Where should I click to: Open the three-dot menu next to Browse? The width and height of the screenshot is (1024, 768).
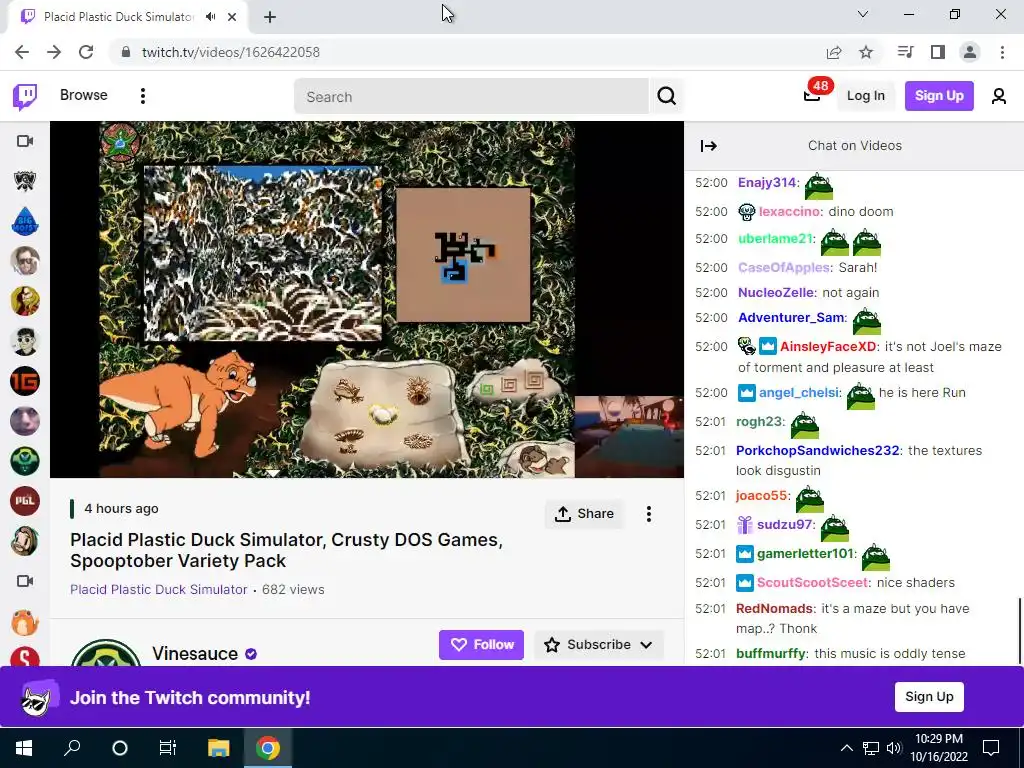[142, 96]
